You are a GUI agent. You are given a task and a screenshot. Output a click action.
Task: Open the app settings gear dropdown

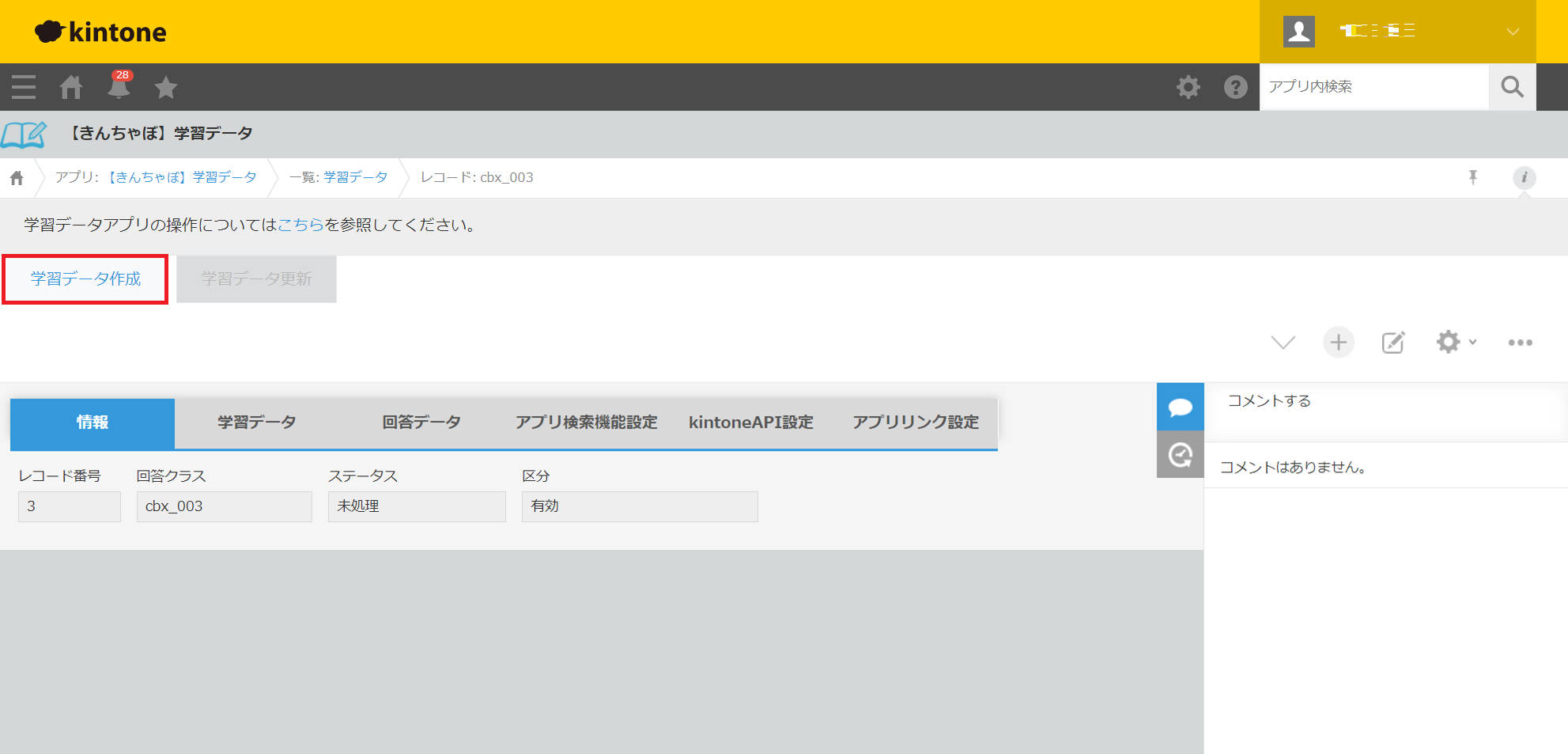point(1455,343)
